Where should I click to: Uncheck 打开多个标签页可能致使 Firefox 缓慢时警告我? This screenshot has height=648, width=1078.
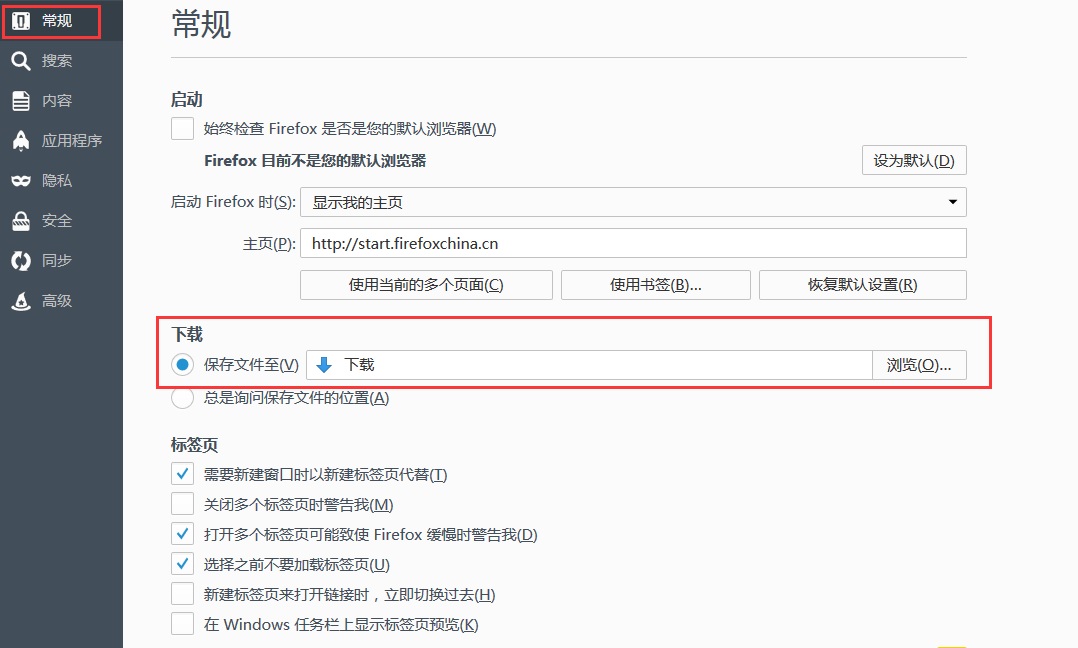pos(182,534)
